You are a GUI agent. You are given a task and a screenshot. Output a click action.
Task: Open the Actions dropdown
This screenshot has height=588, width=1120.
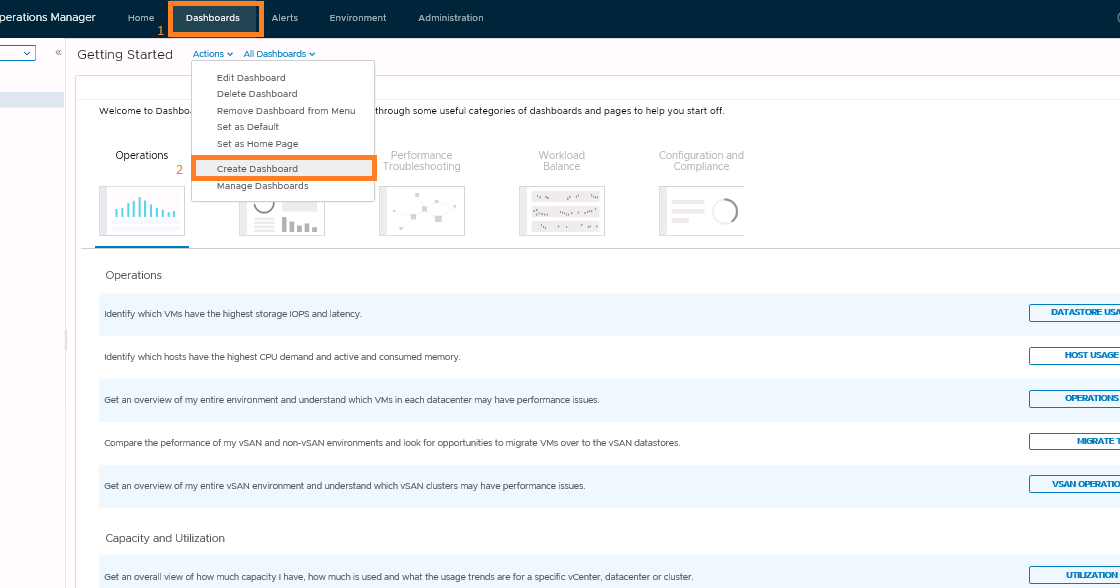click(213, 53)
